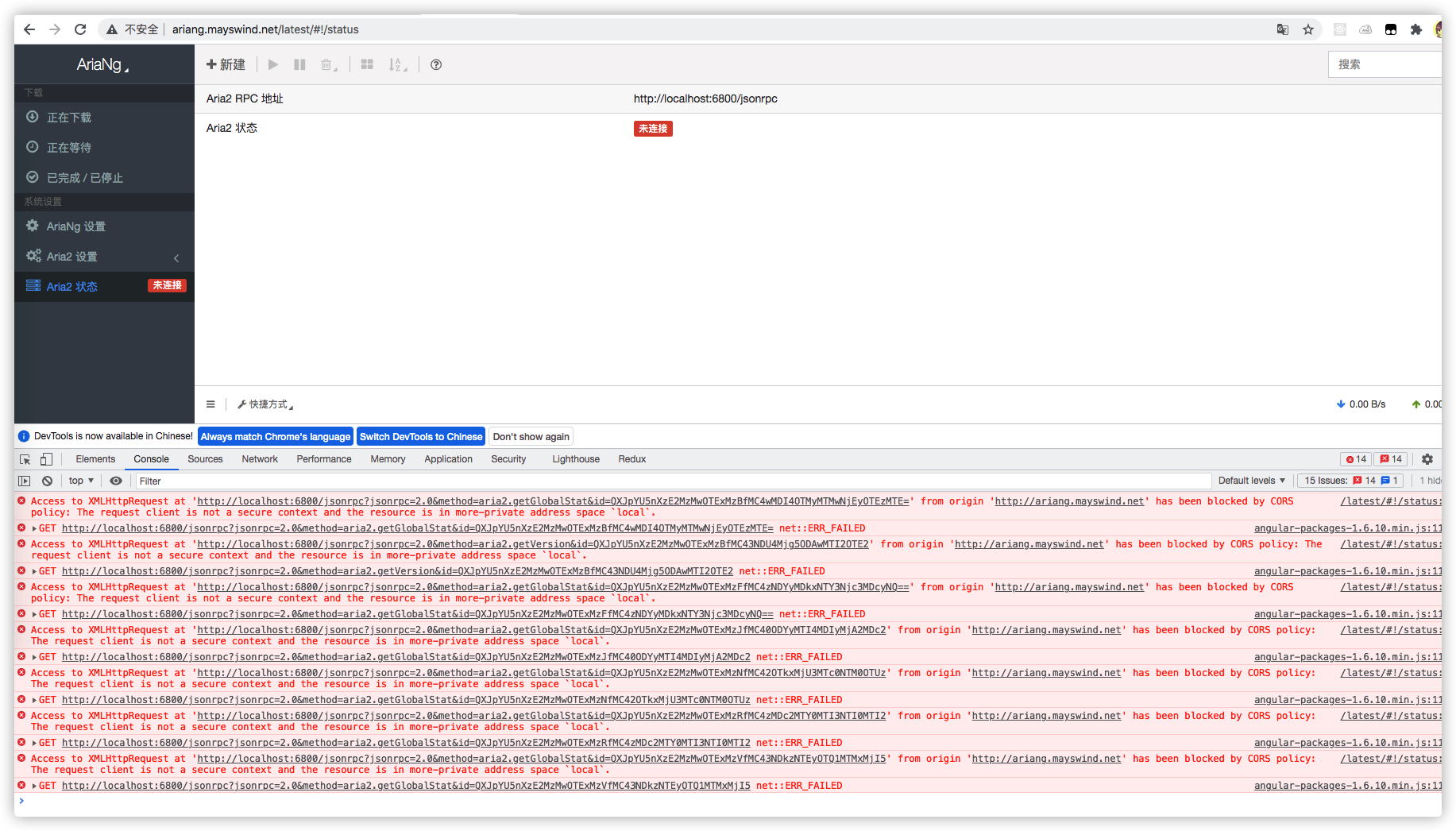Open the browser extensions puzzle icon
1456x831 pixels.
point(1415,29)
